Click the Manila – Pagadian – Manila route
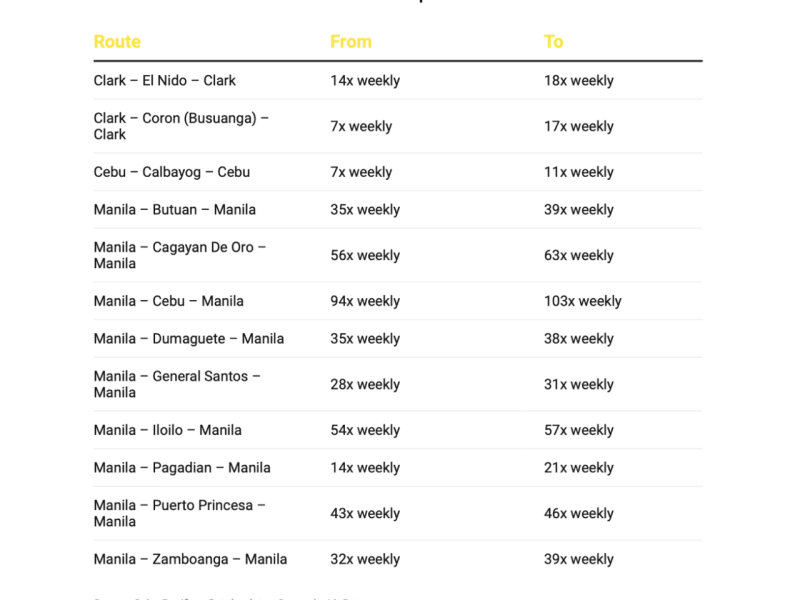Viewport: 800px width, 600px height. point(182,468)
